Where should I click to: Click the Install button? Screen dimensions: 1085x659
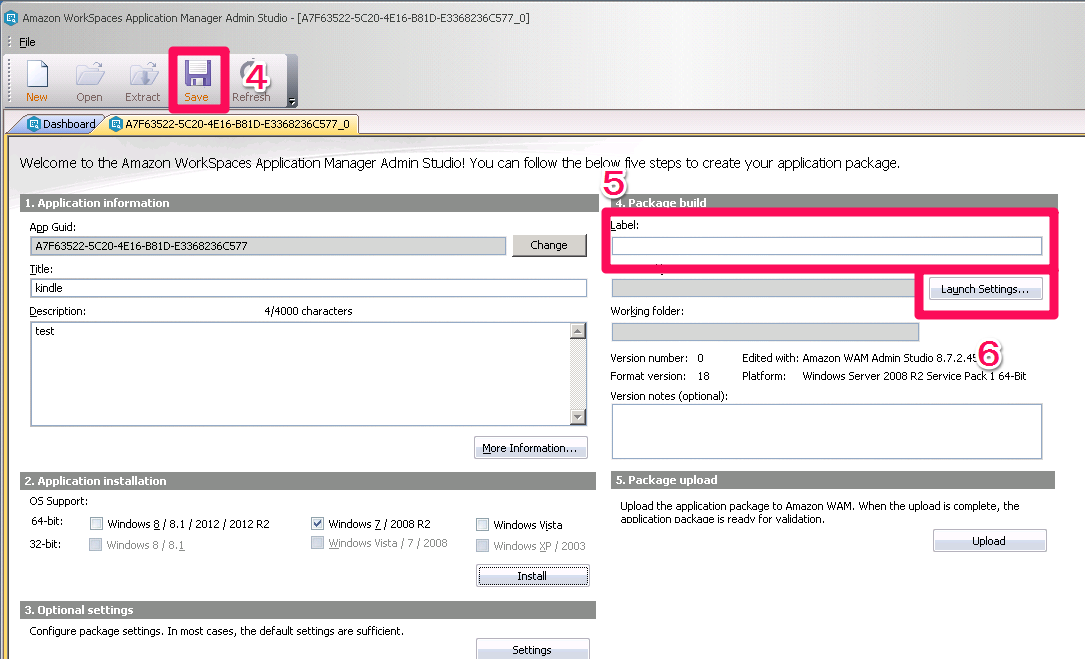click(x=532, y=576)
